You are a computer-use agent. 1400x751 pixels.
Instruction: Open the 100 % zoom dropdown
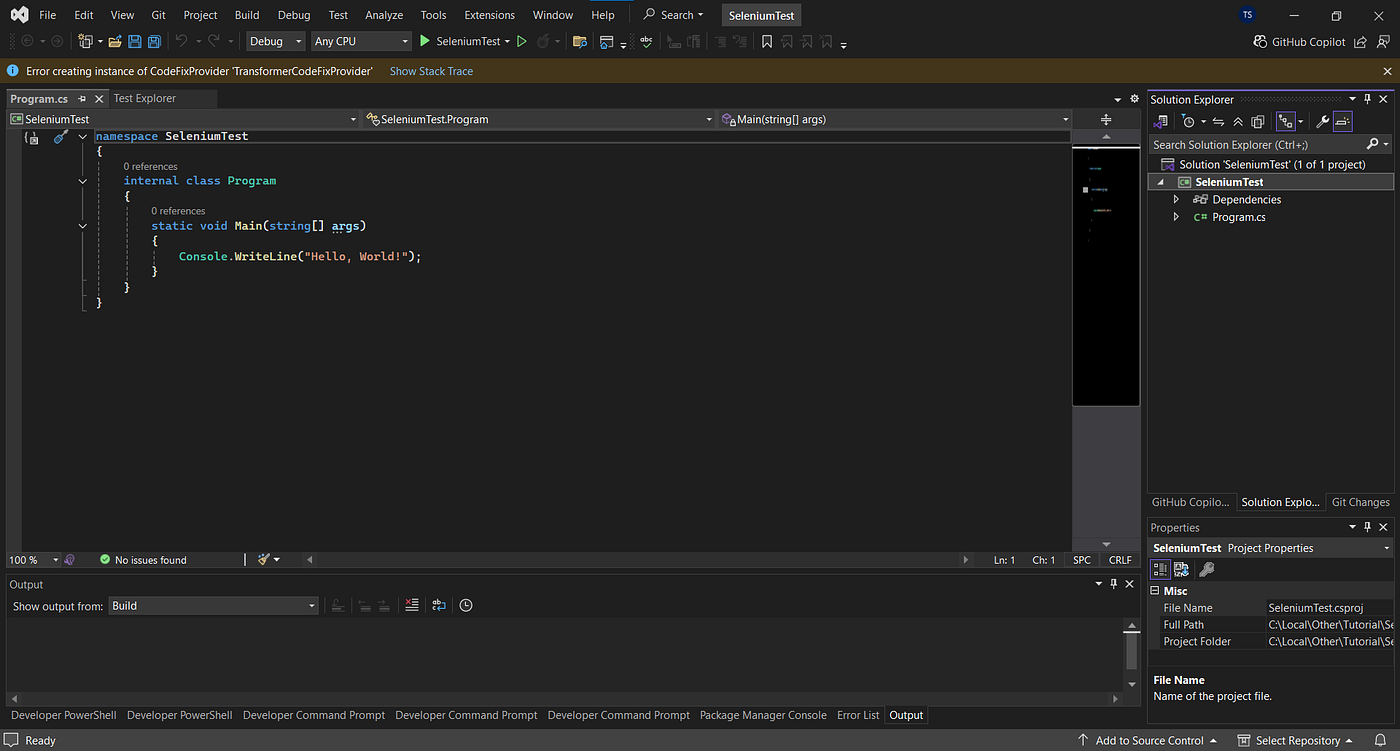pos(34,560)
